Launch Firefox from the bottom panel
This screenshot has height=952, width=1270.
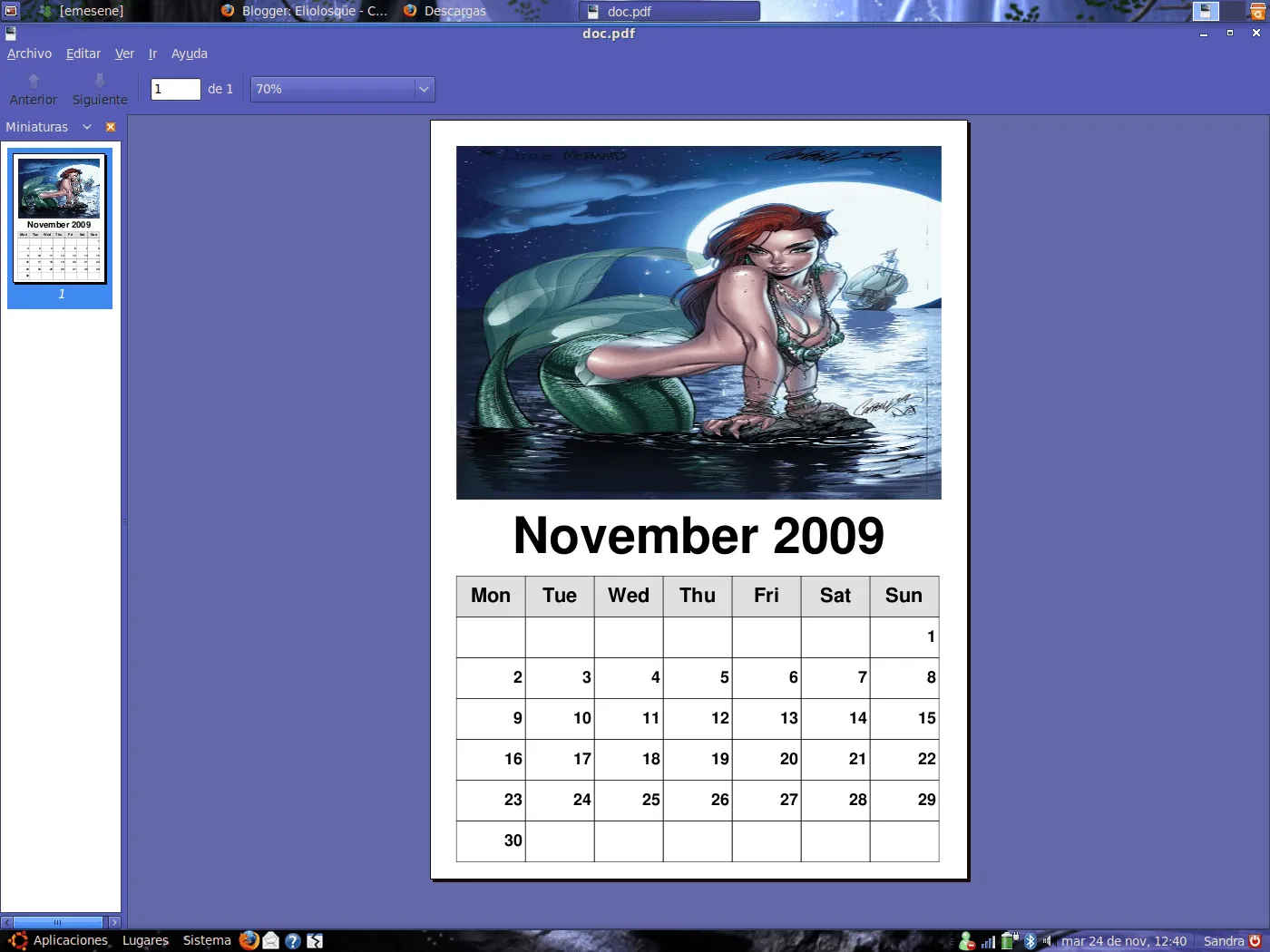coord(249,940)
